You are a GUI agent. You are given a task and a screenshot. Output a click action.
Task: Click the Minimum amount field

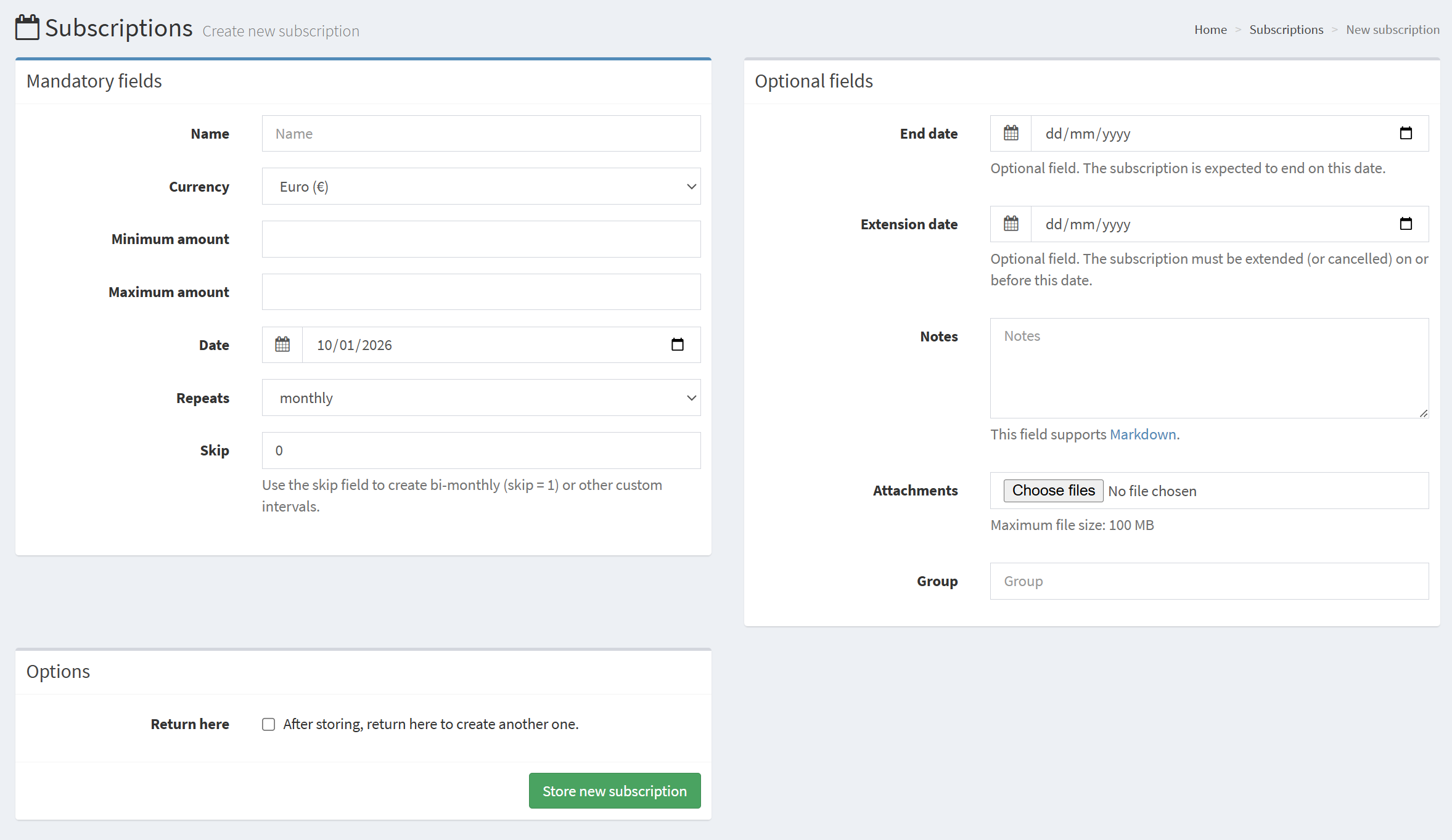481,239
